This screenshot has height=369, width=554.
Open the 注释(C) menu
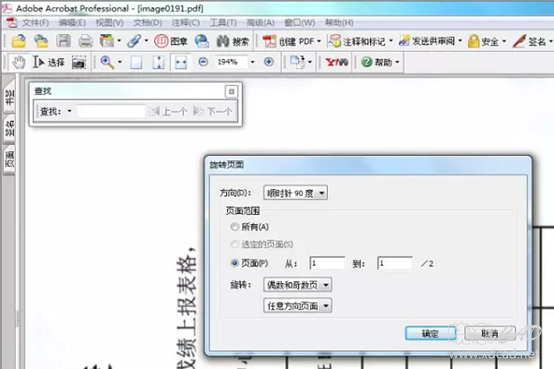(x=185, y=23)
